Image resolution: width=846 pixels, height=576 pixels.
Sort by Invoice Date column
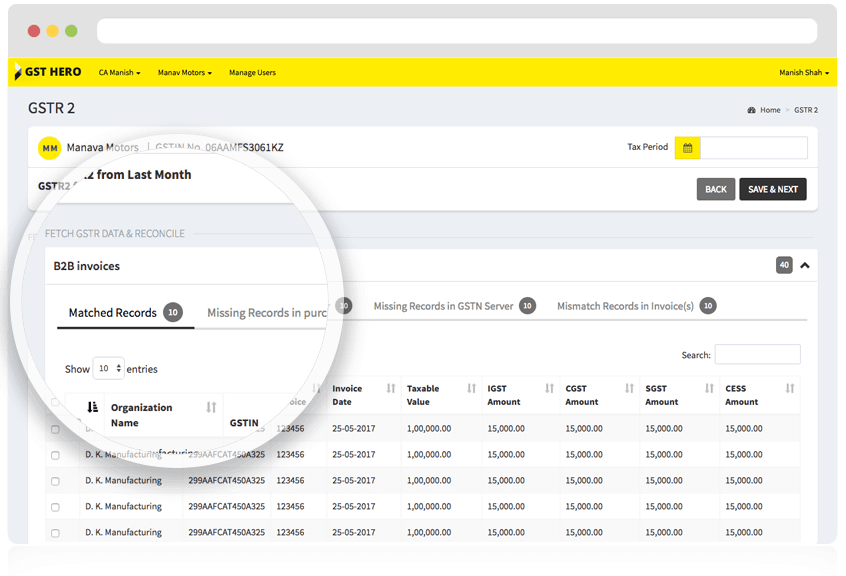pyautogui.click(x=391, y=388)
